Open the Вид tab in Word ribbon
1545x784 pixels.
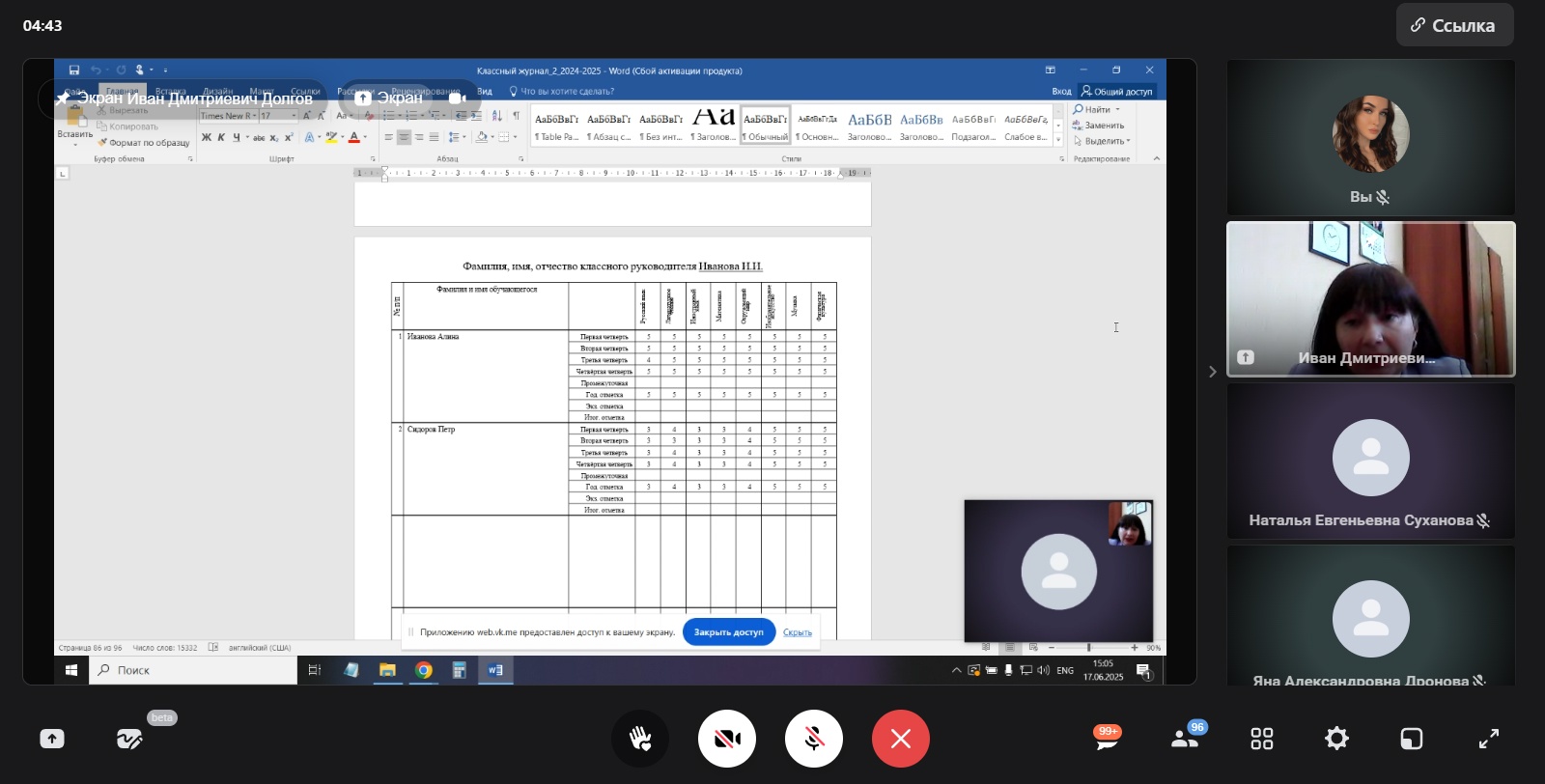(x=485, y=92)
